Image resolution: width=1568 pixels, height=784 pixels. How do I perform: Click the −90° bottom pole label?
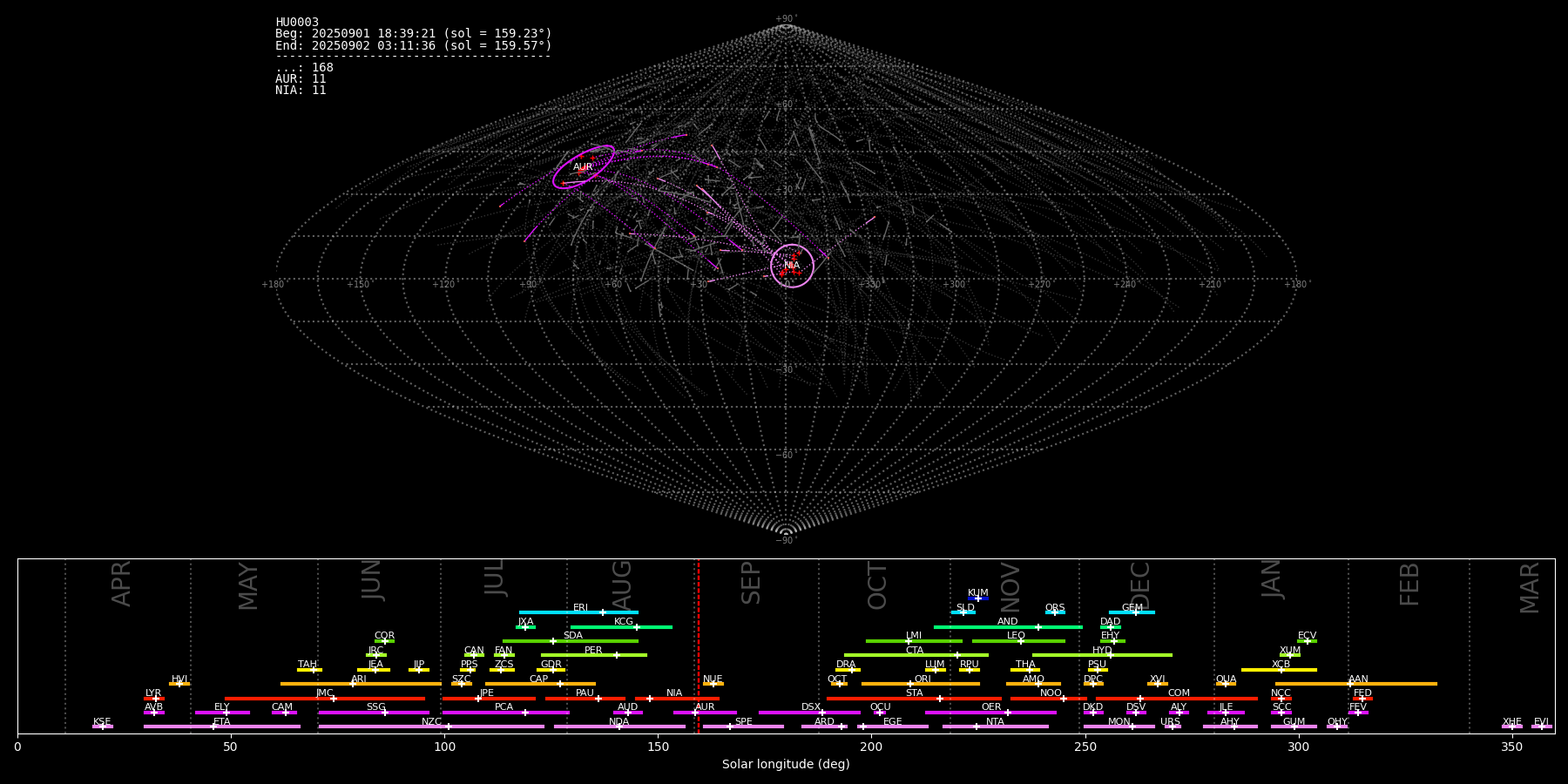tap(786, 541)
